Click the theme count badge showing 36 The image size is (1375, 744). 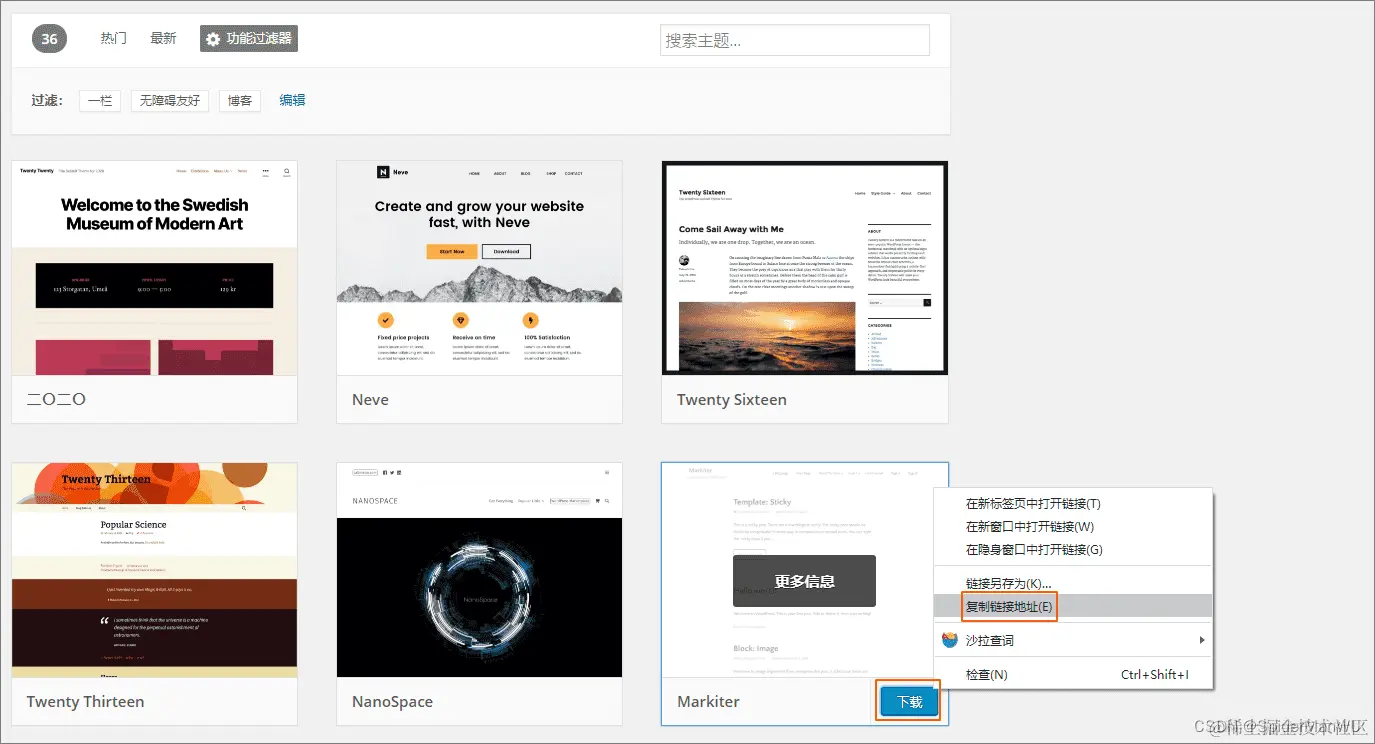48,38
